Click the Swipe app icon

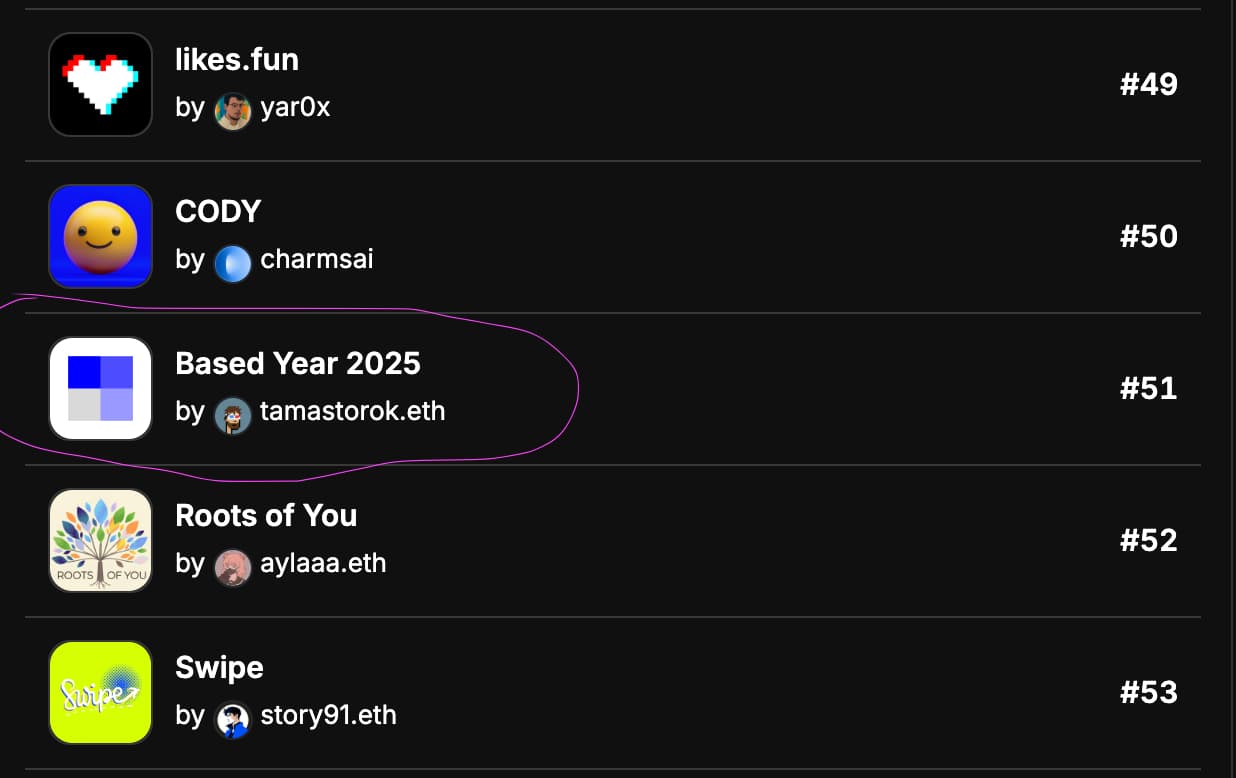tap(100, 692)
